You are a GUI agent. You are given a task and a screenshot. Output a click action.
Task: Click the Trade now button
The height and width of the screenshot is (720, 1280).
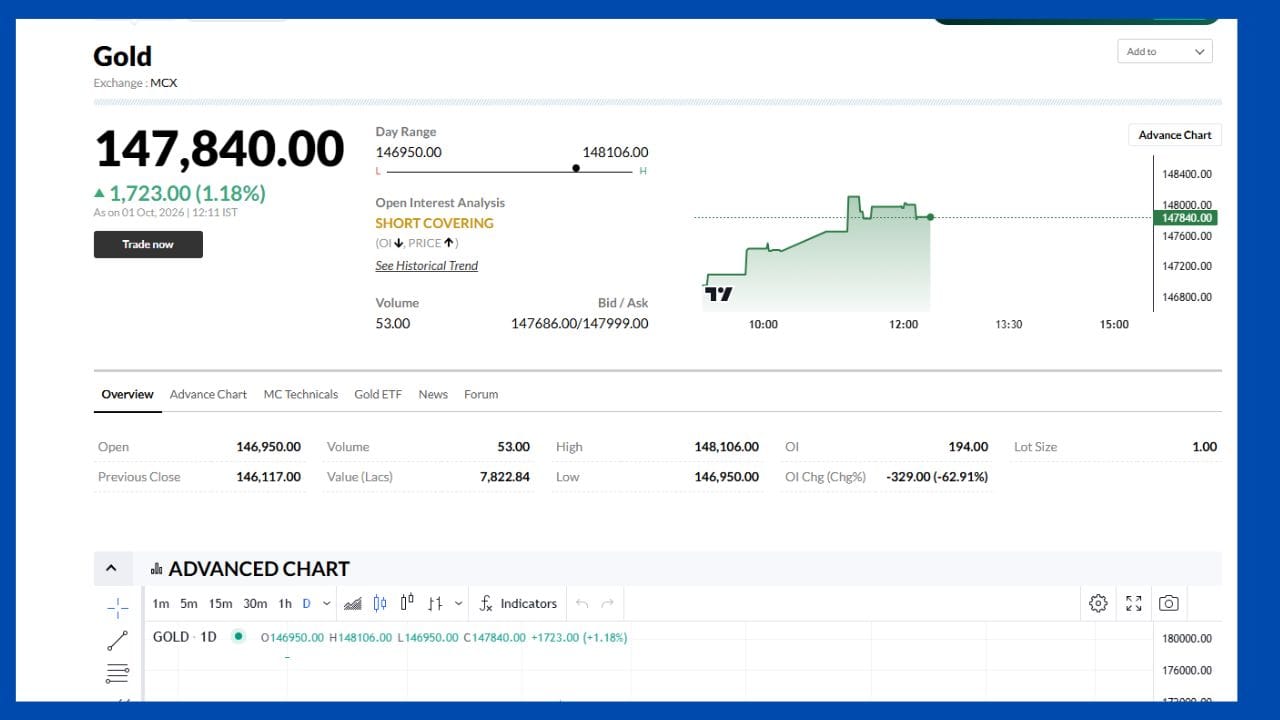148,244
